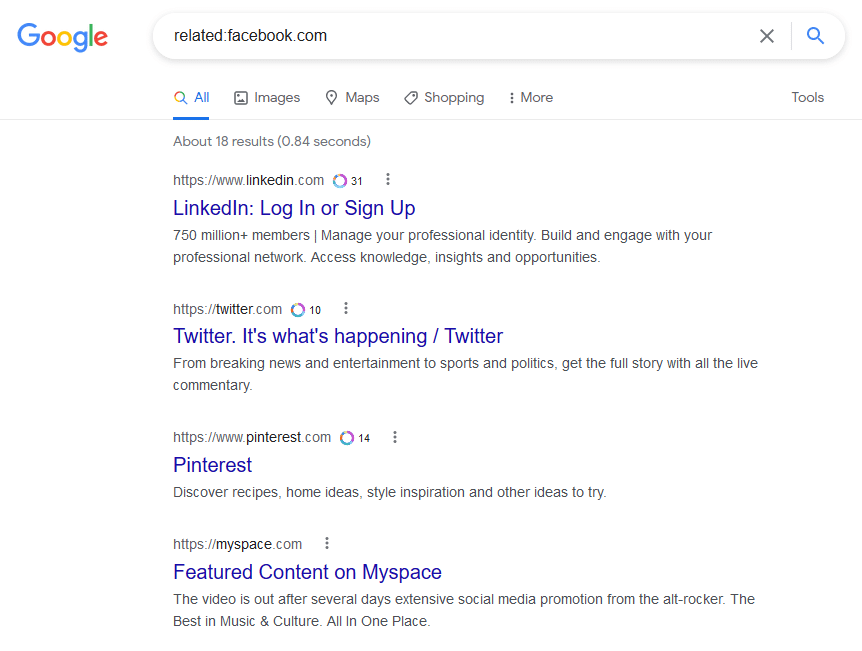This screenshot has width=862, height=651.
Task: Open the three-dot menu beside pinterest.com
Action: coord(395,437)
